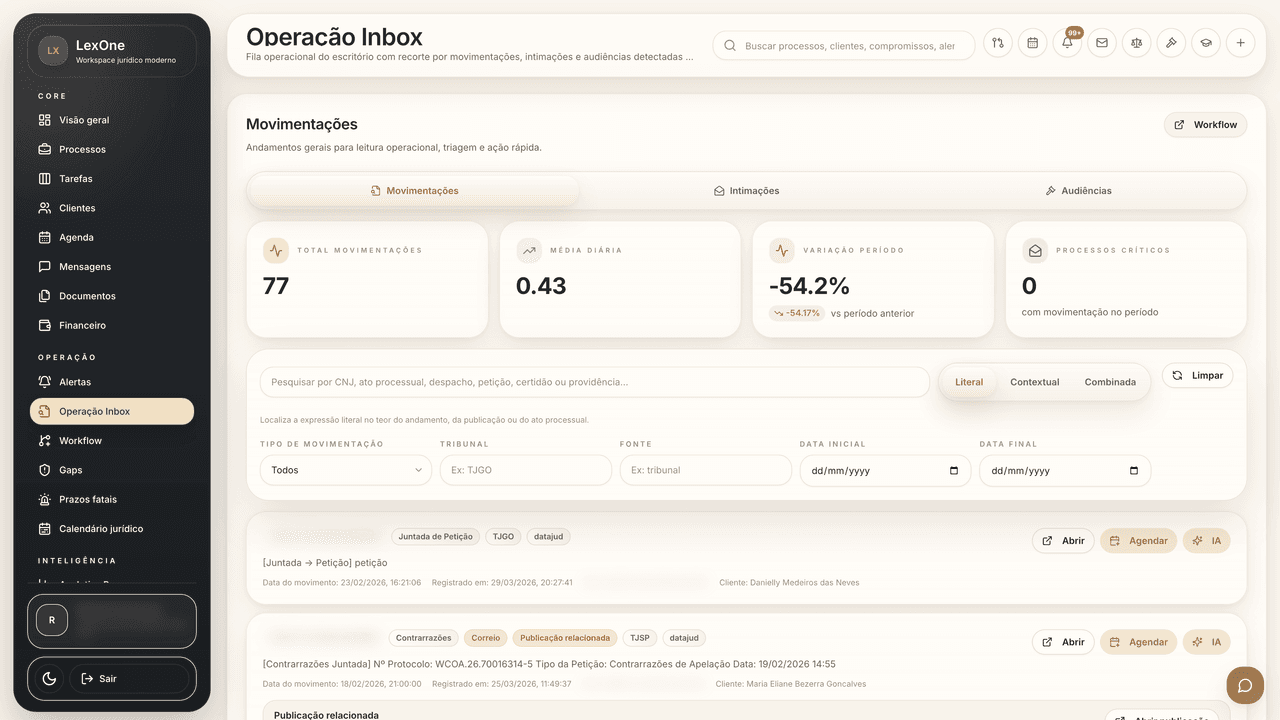Choose the Combinada search mode
Screen dimensions: 1280x720
click(1110, 382)
